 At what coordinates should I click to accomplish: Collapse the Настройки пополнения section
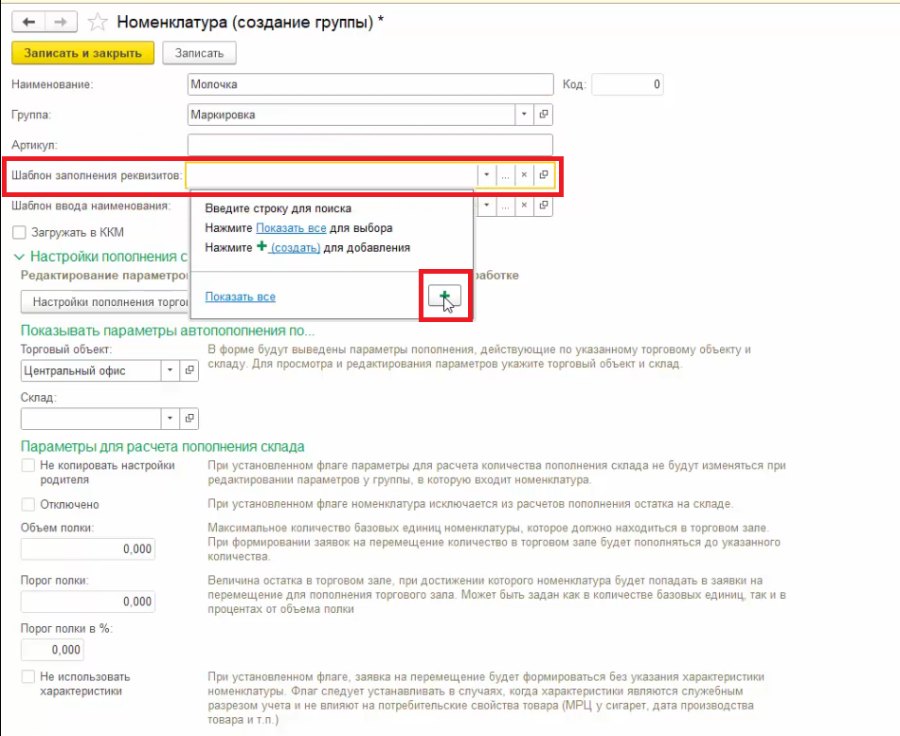19,257
